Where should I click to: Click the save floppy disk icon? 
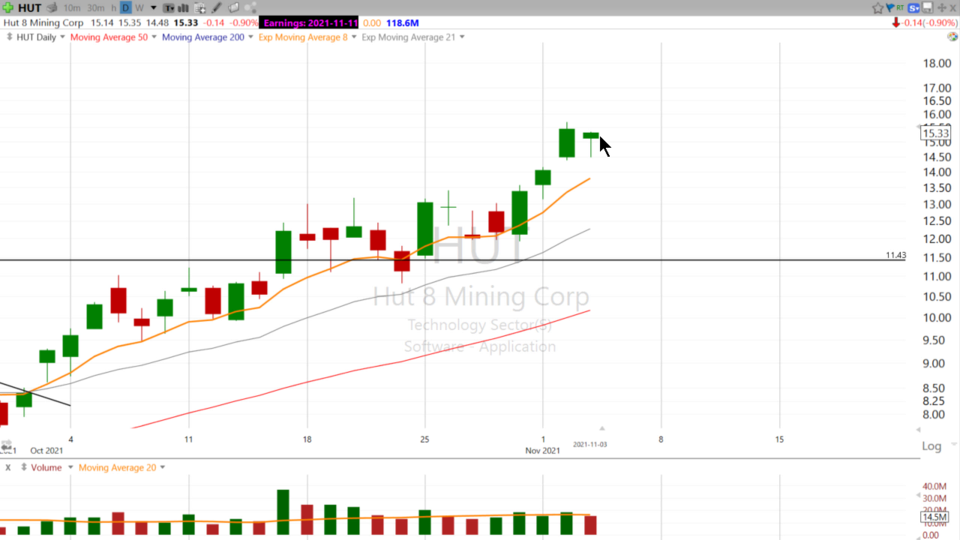pyautogui.click(x=926, y=8)
